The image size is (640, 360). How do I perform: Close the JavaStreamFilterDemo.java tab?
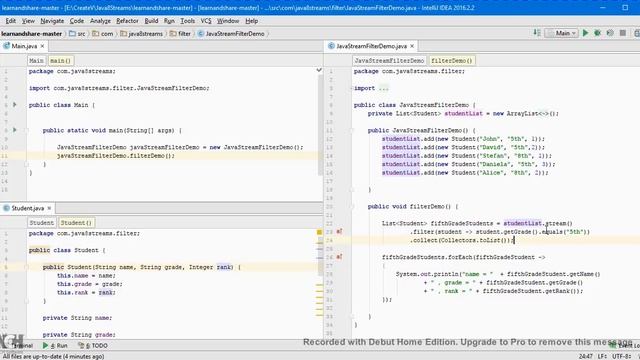click(x=412, y=46)
